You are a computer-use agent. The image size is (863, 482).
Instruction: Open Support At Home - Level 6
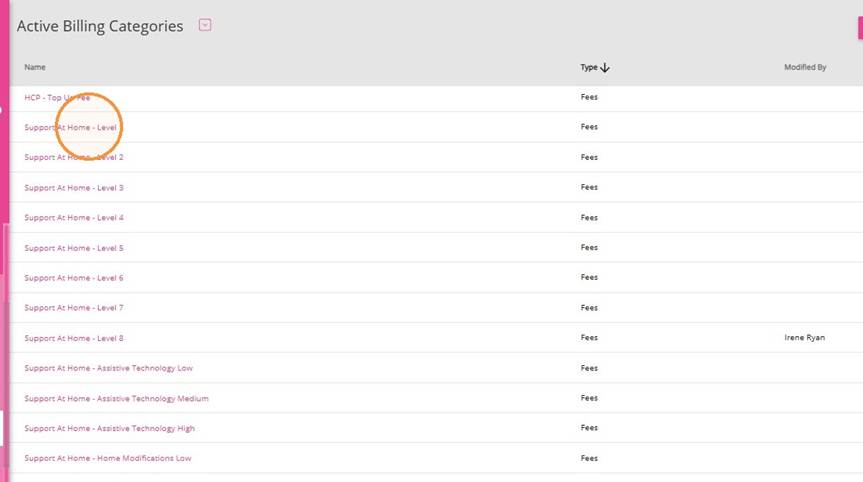click(74, 278)
